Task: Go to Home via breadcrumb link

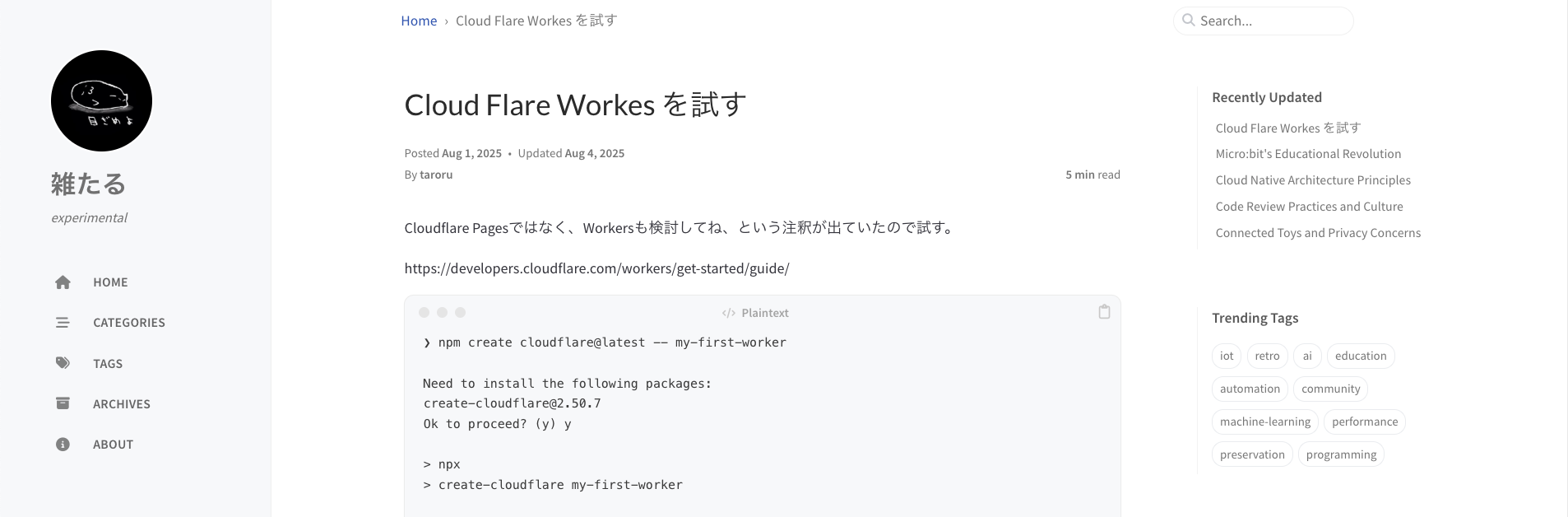Action: pyautogui.click(x=419, y=21)
